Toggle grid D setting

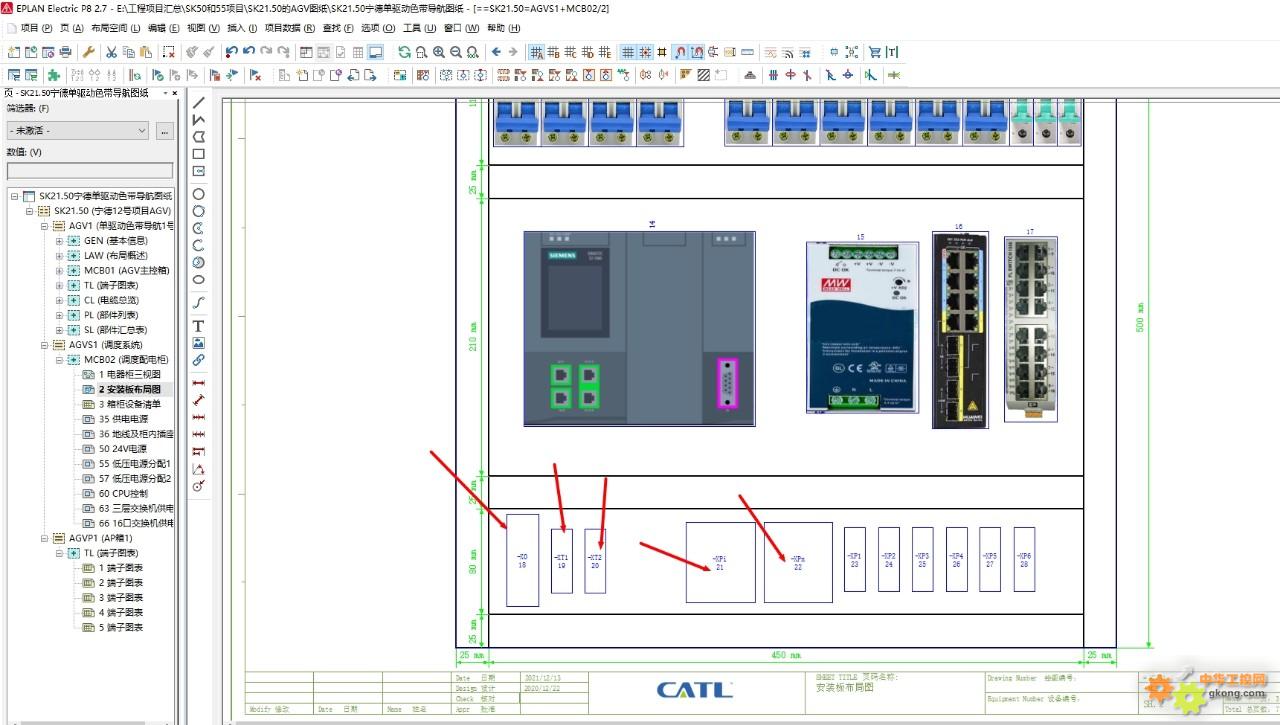(588, 52)
